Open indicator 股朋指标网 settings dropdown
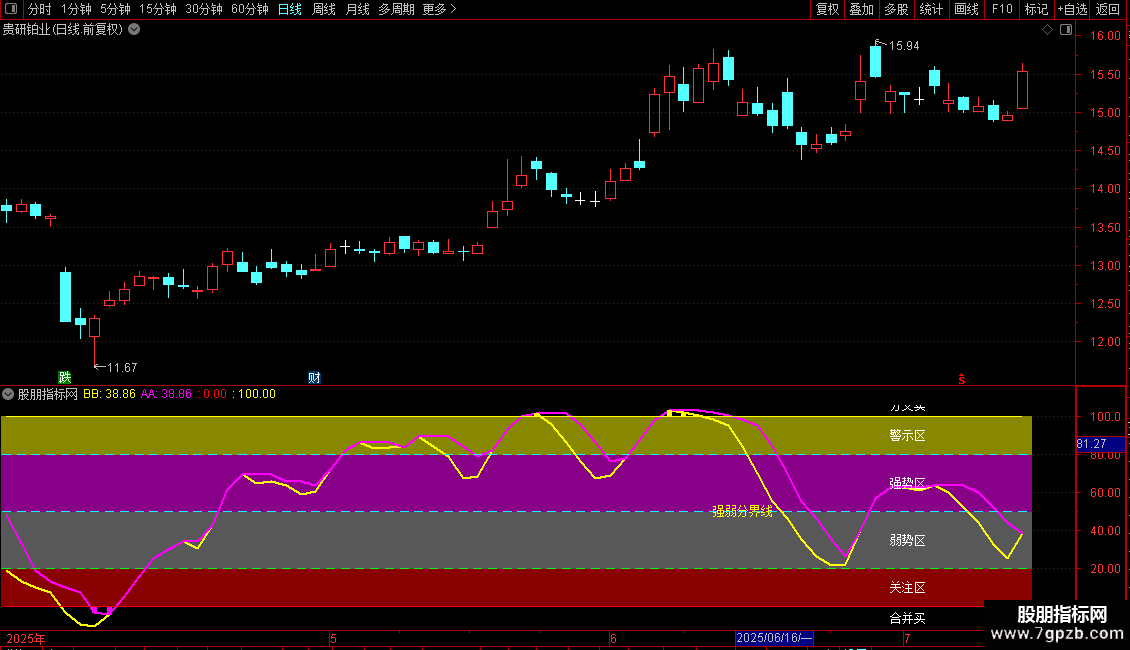The width and height of the screenshot is (1130, 650). pyautogui.click(x=8, y=394)
